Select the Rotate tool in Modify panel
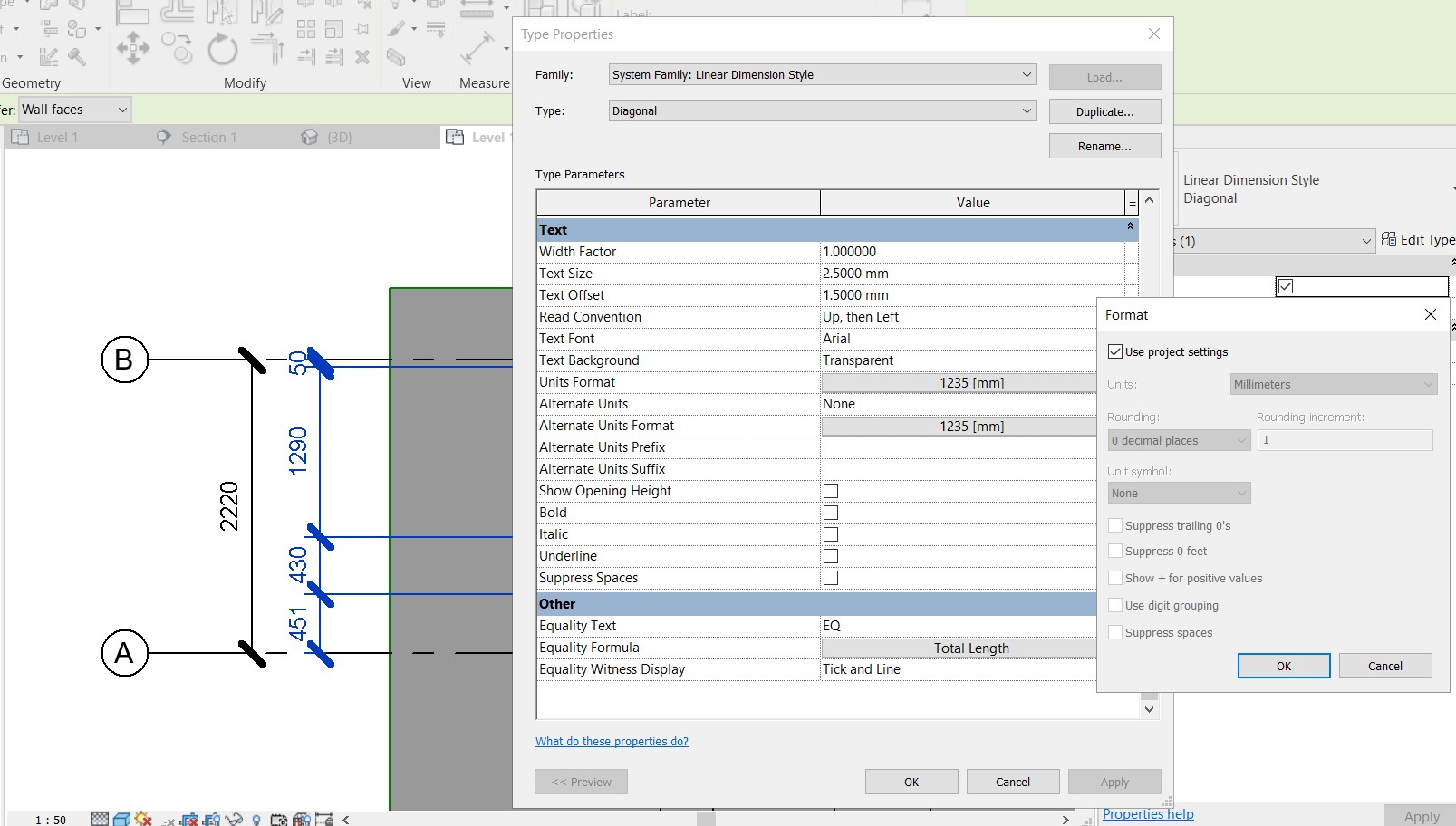 [222, 49]
